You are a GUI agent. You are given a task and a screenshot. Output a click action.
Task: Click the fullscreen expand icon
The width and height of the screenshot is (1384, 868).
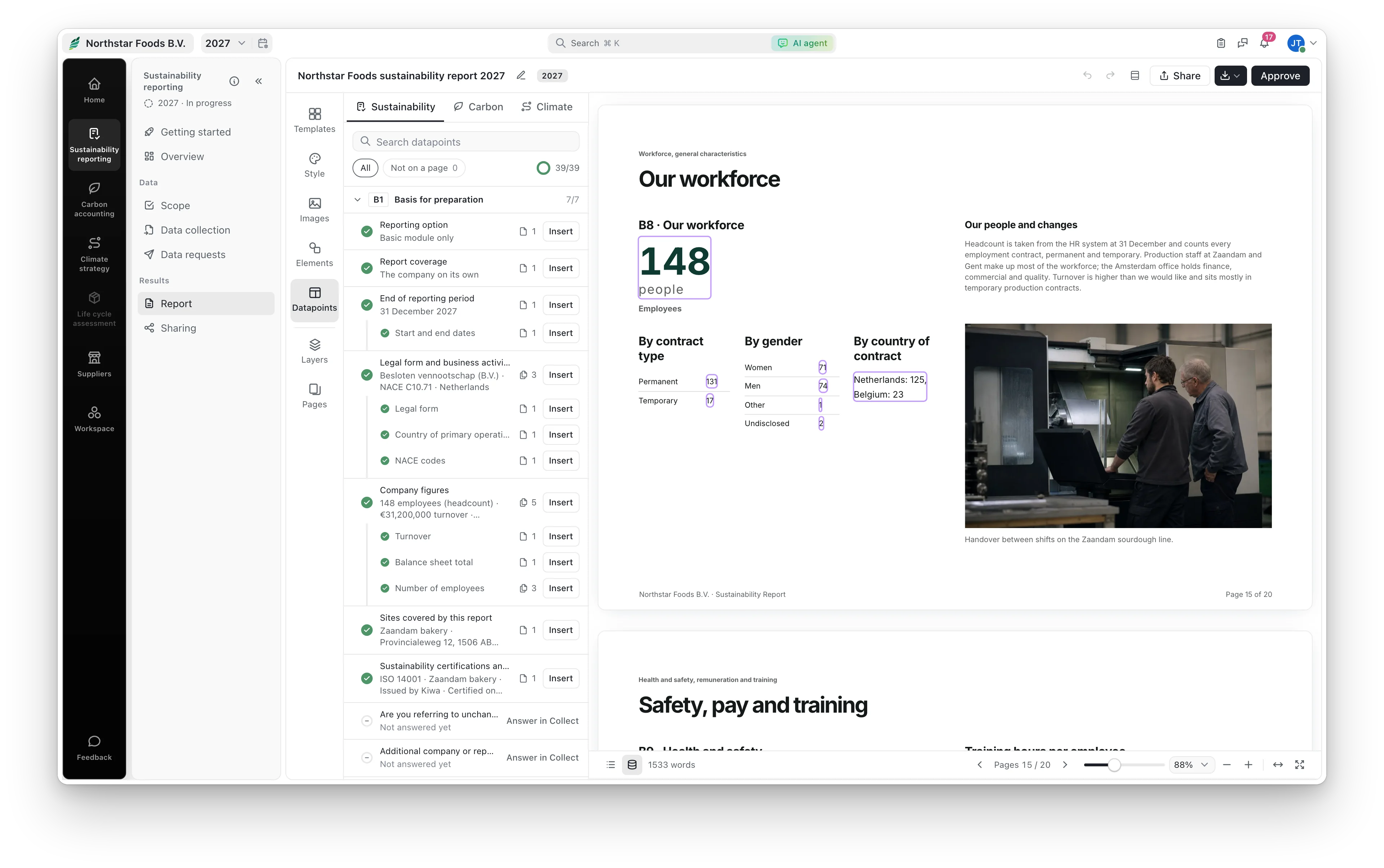coord(1300,765)
